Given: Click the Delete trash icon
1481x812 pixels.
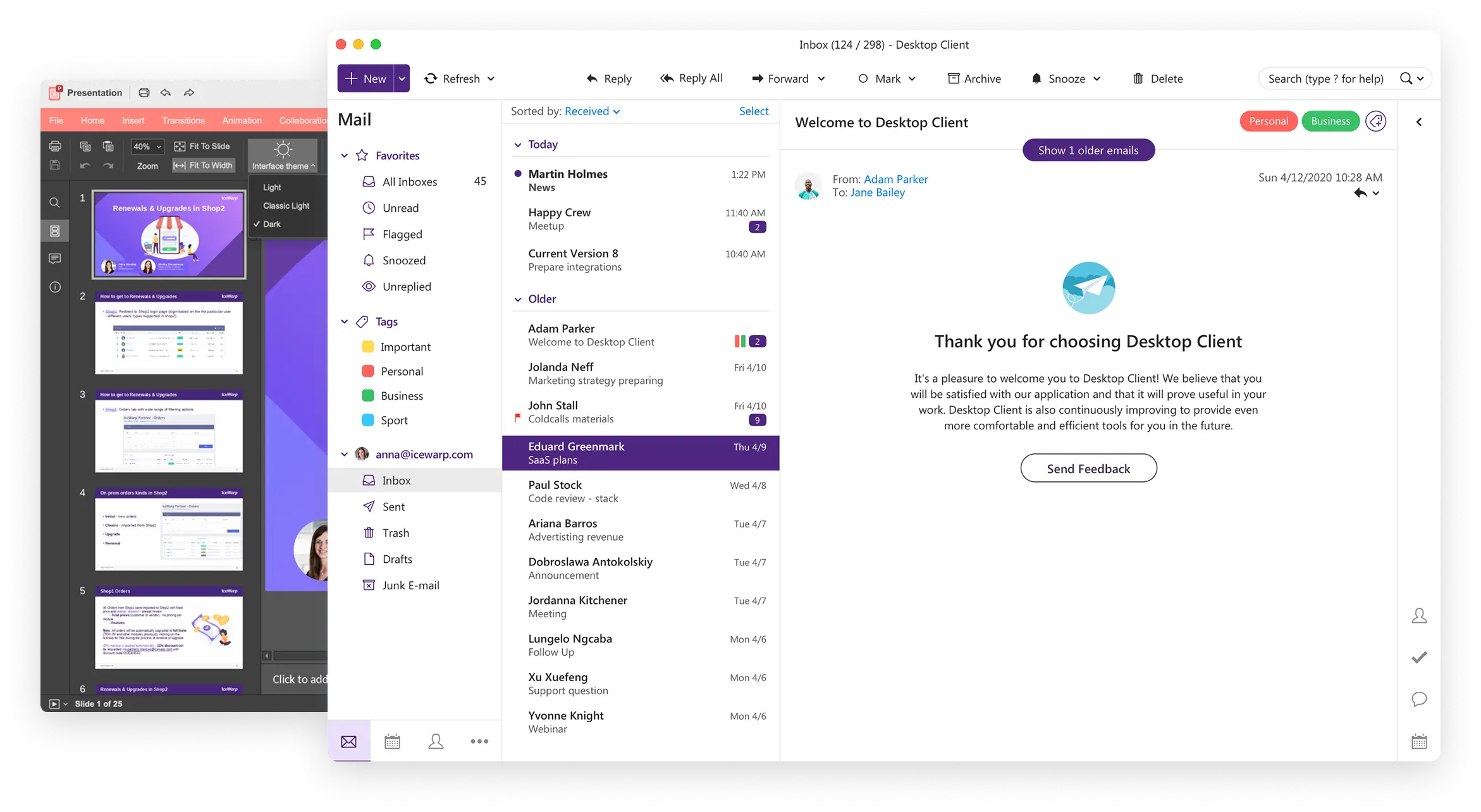Looking at the screenshot, I should click(1138, 78).
